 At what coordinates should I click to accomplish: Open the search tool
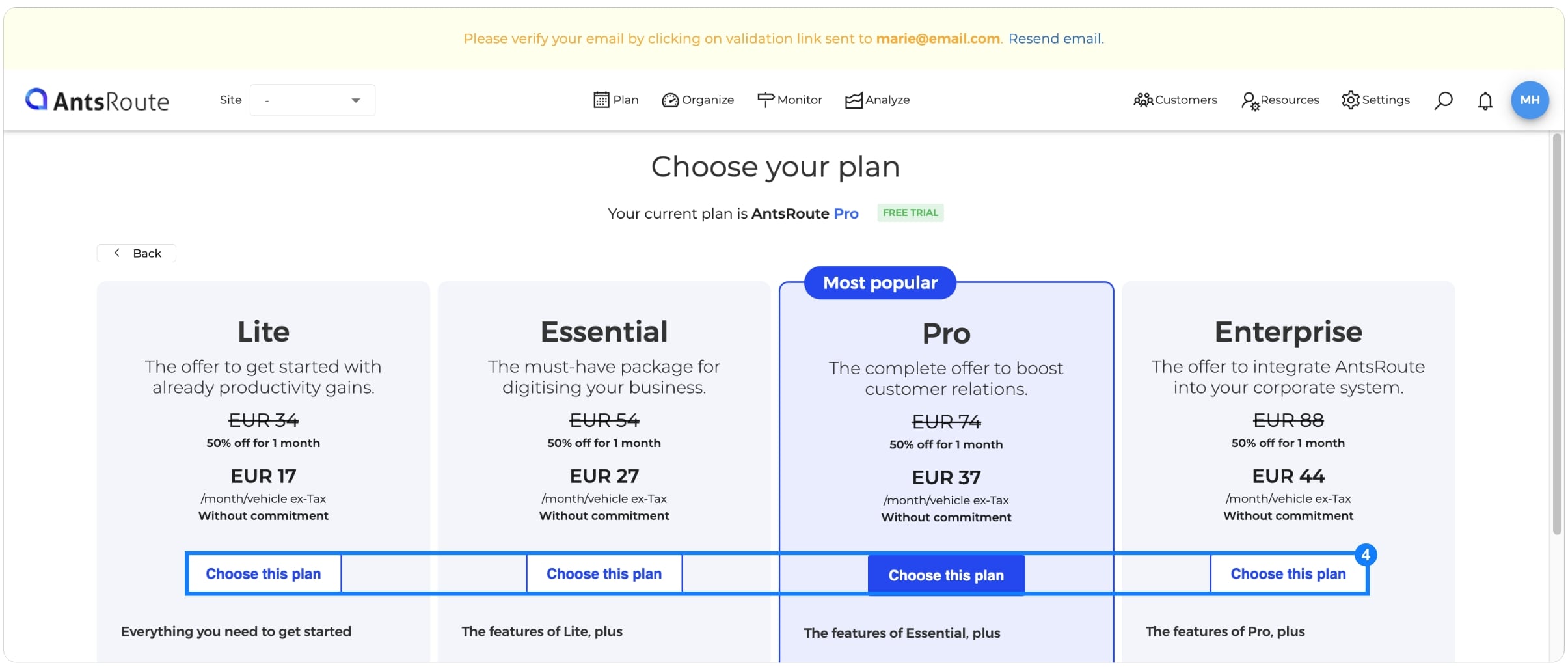point(1442,100)
